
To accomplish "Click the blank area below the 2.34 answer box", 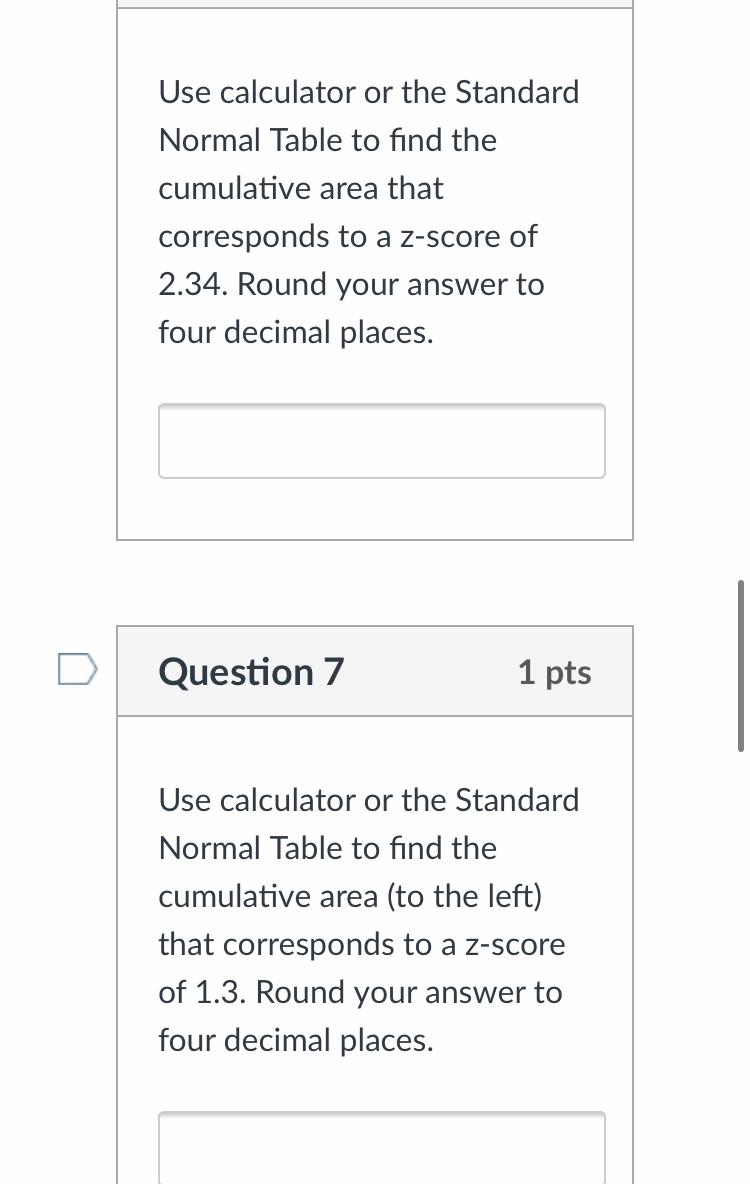I will 375,510.
